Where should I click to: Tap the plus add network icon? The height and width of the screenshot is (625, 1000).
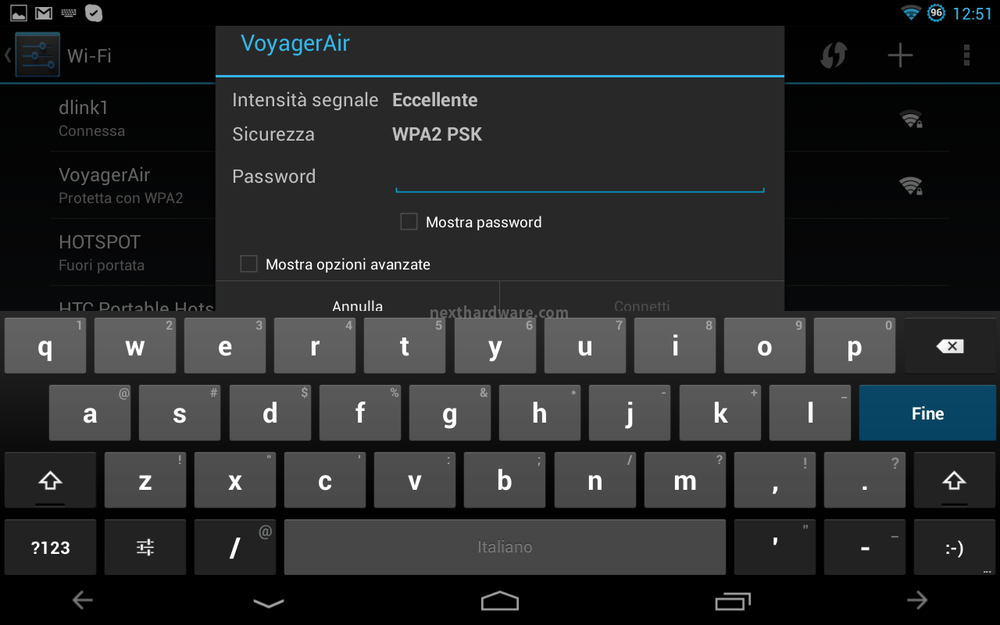click(x=900, y=55)
